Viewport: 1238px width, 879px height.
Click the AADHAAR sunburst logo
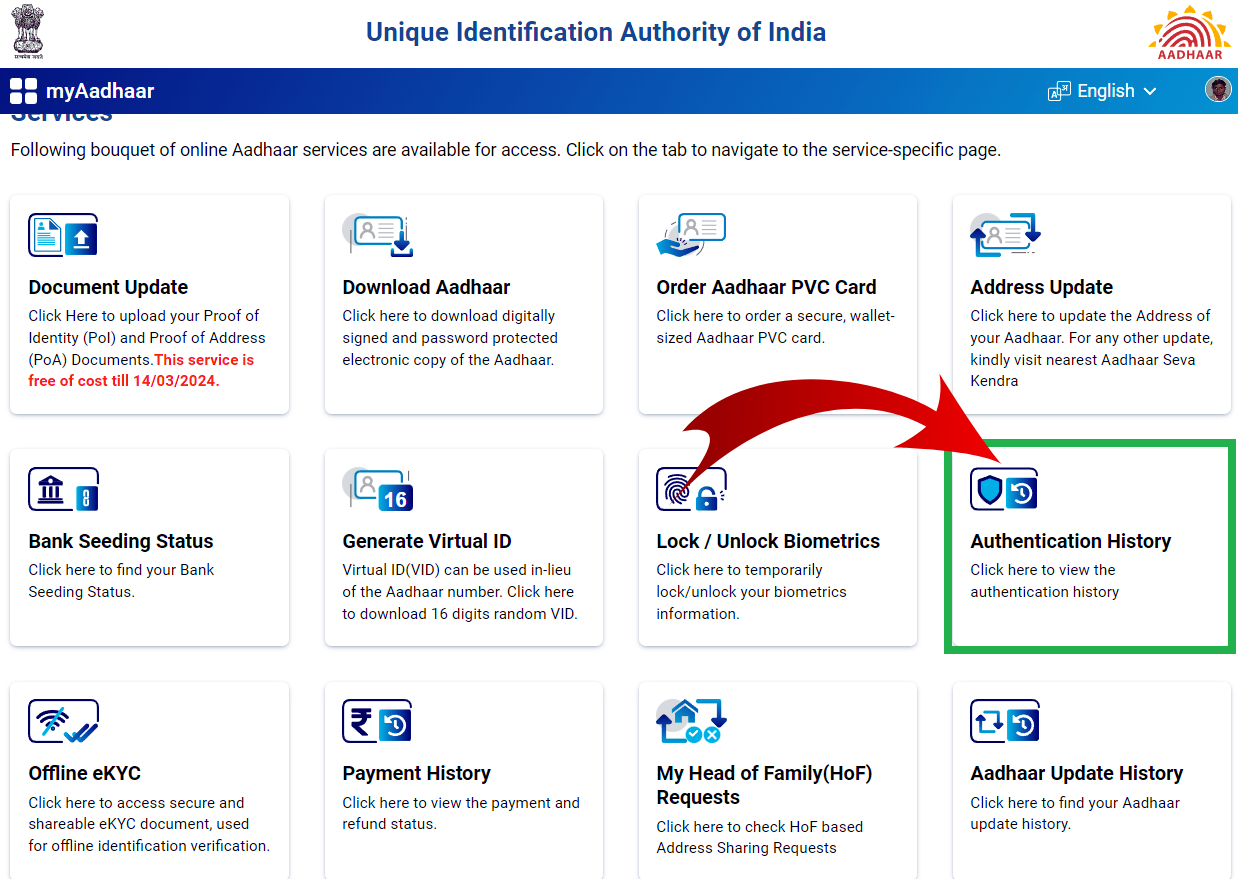(1189, 33)
